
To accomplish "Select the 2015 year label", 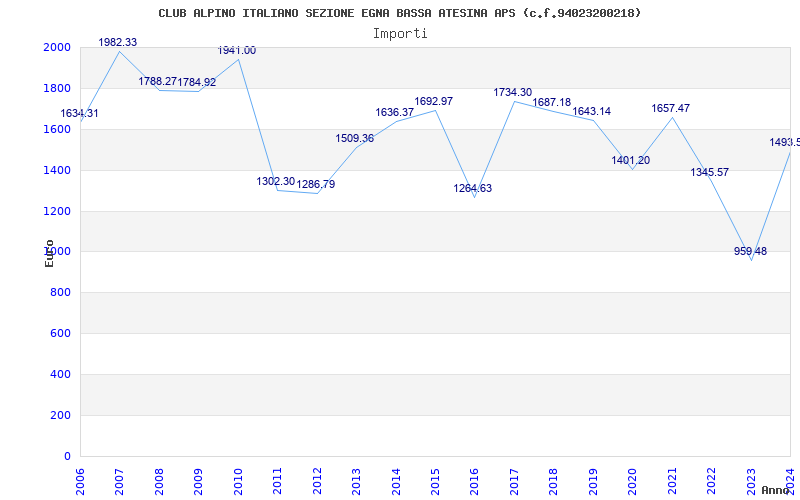I will tap(436, 481).
